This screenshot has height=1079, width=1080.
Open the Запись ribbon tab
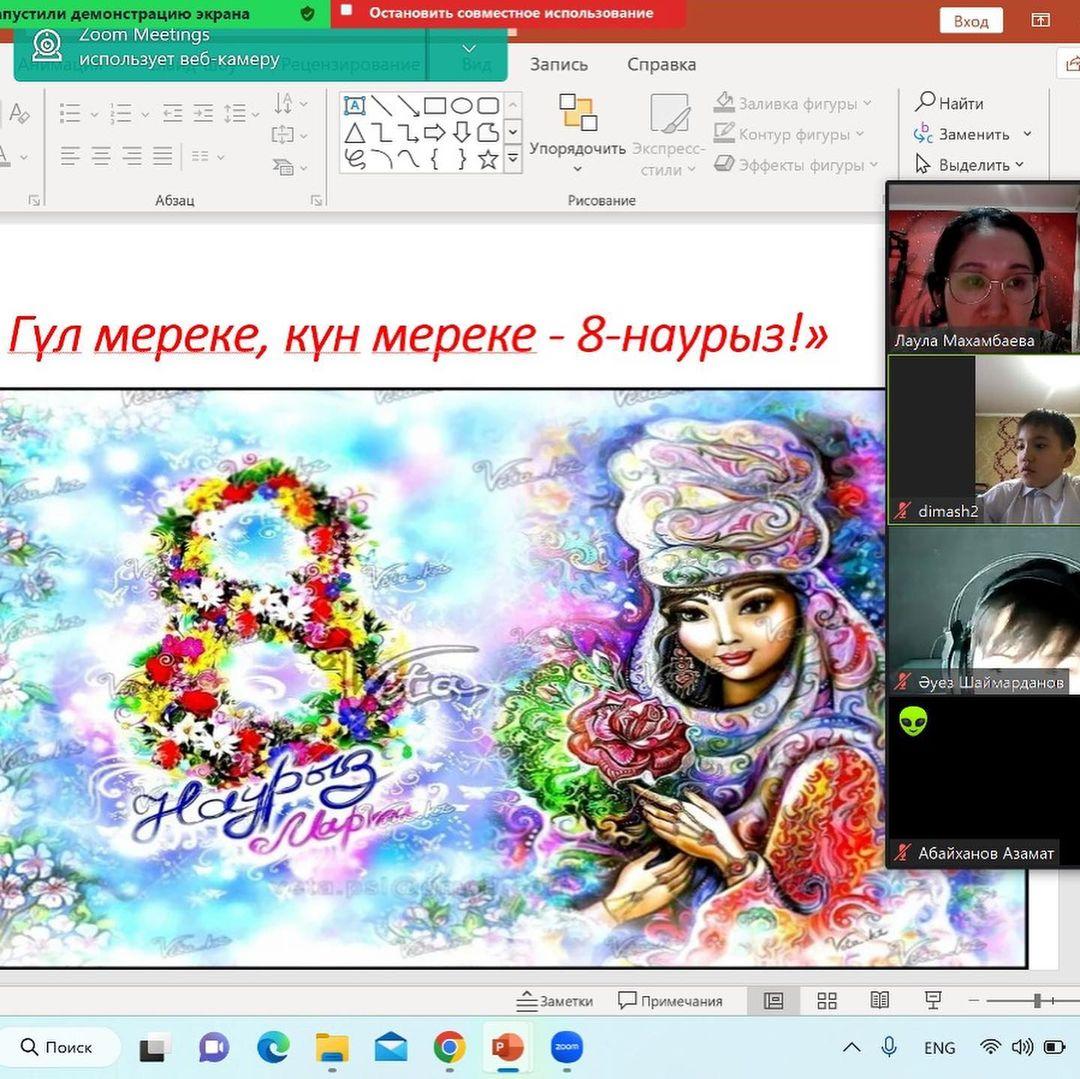(x=559, y=64)
